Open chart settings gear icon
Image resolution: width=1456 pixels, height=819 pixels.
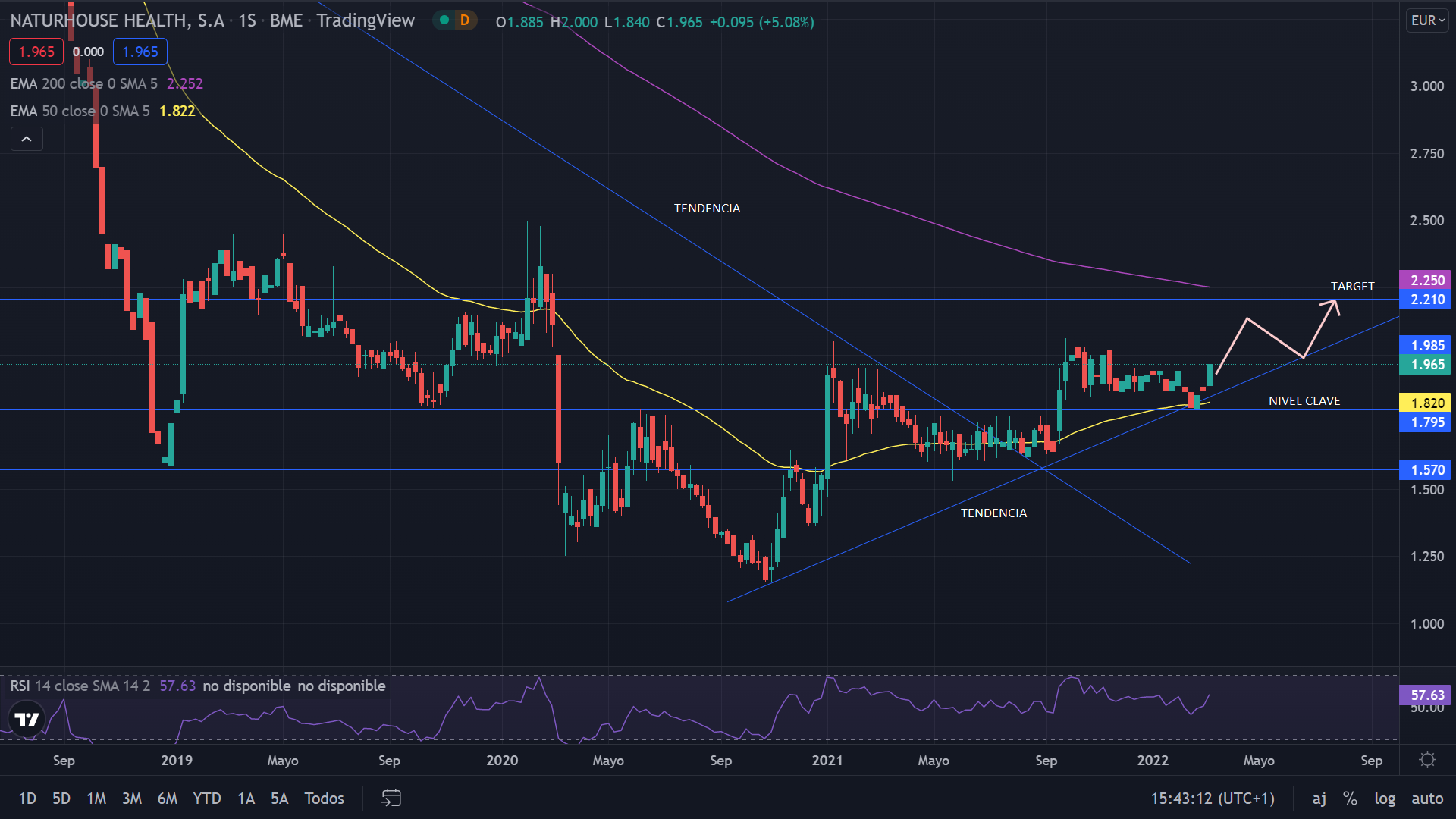[1427, 760]
